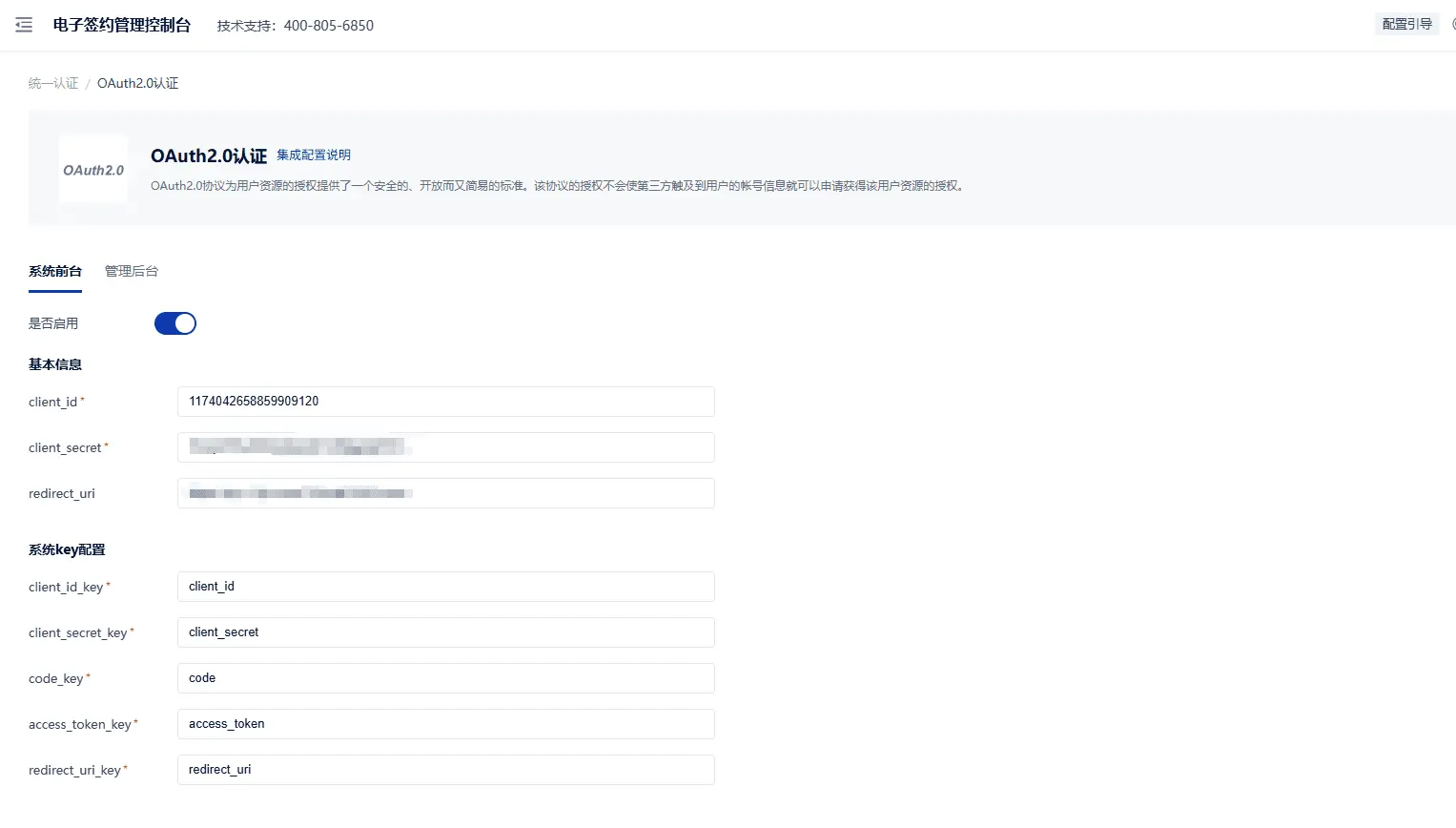Click the client_secret_key input field
Viewport: 1456px width, 828px height.
pos(445,632)
